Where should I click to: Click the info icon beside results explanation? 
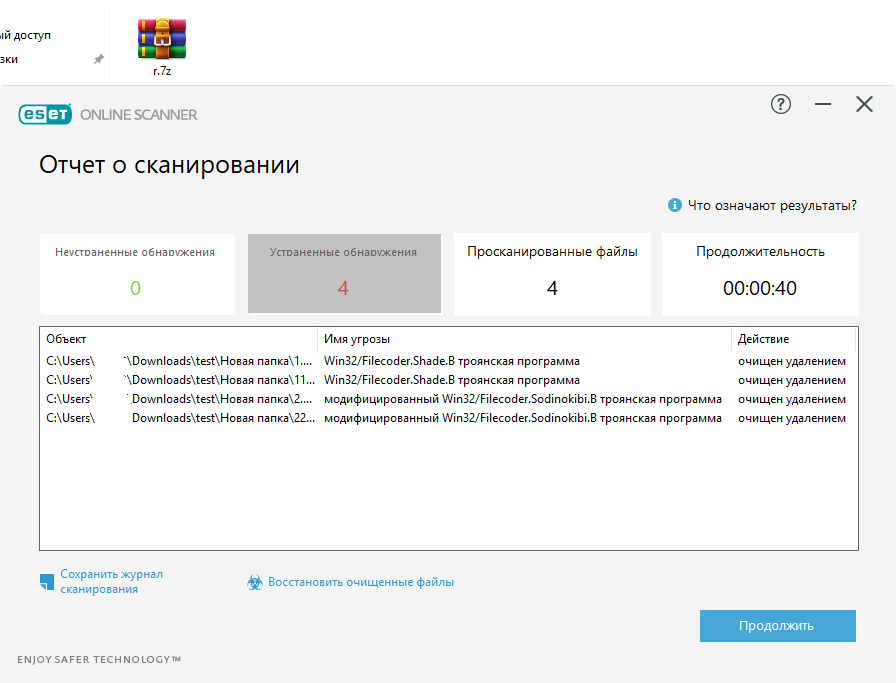tap(674, 205)
